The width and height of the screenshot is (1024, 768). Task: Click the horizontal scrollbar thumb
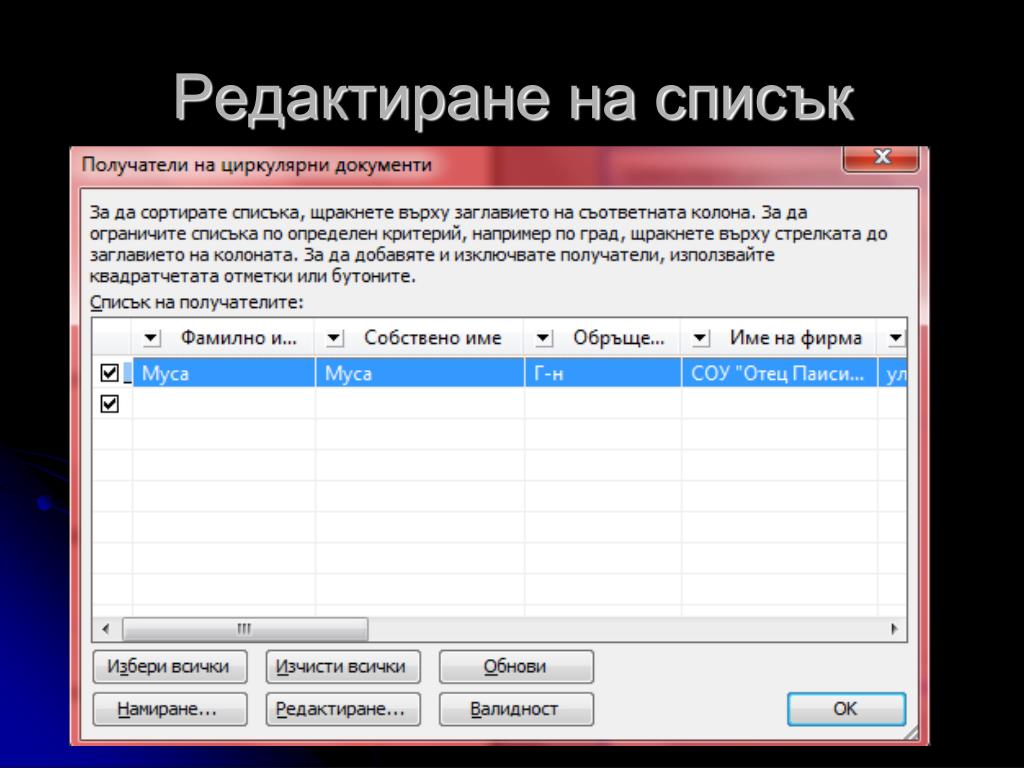[x=245, y=630]
